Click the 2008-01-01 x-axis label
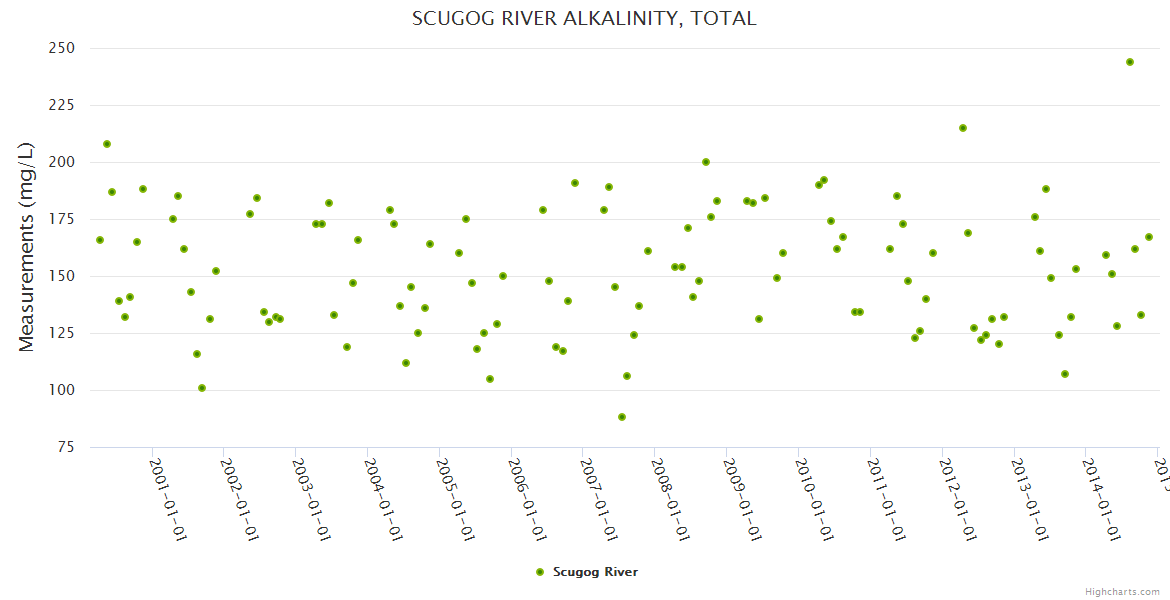This screenshot has height=600, width=1170. 669,498
